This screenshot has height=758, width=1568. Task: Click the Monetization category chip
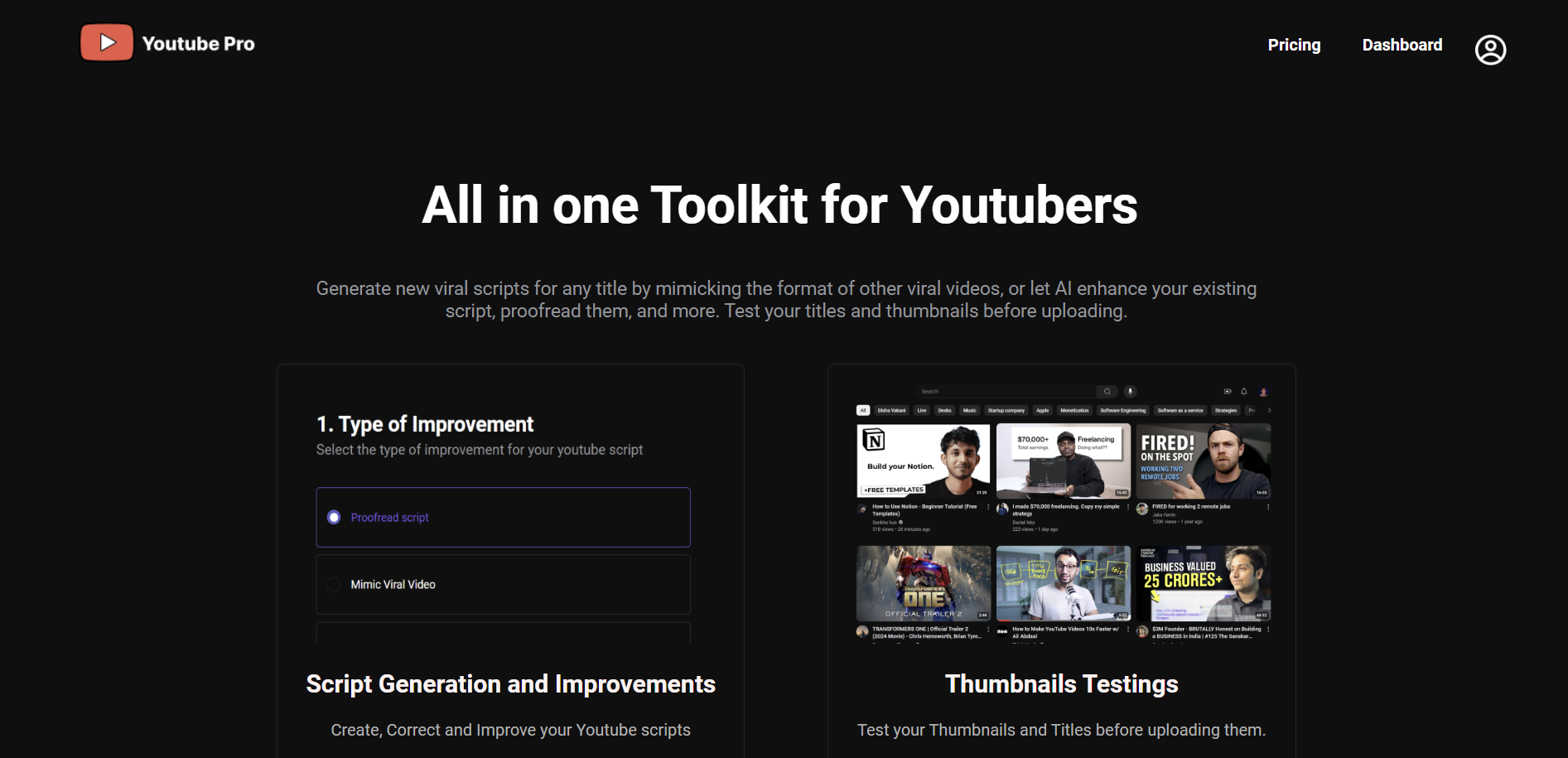pyautogui.click(x=1076, y=410)
